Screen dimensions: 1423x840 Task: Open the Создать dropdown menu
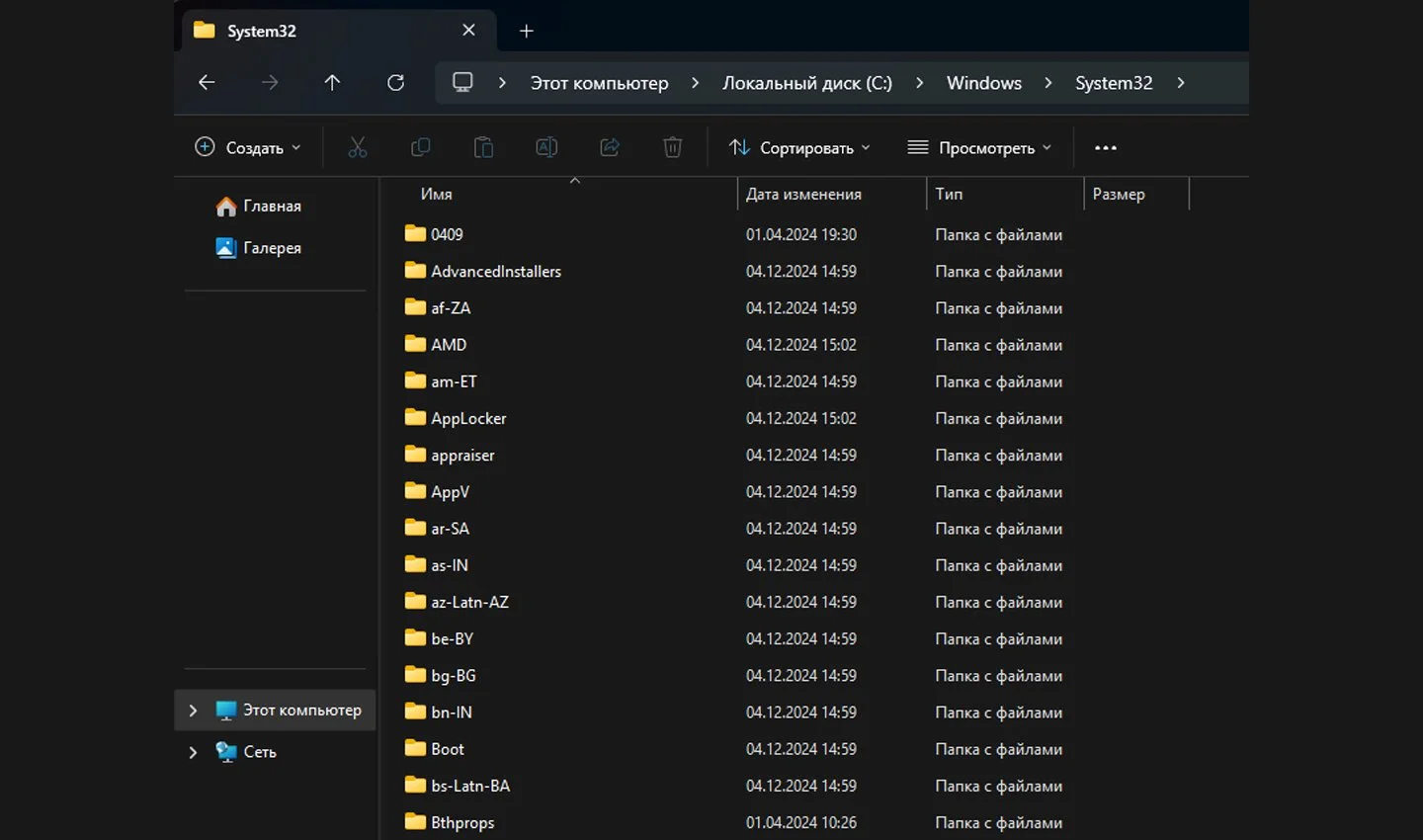(x=248, y=147)
